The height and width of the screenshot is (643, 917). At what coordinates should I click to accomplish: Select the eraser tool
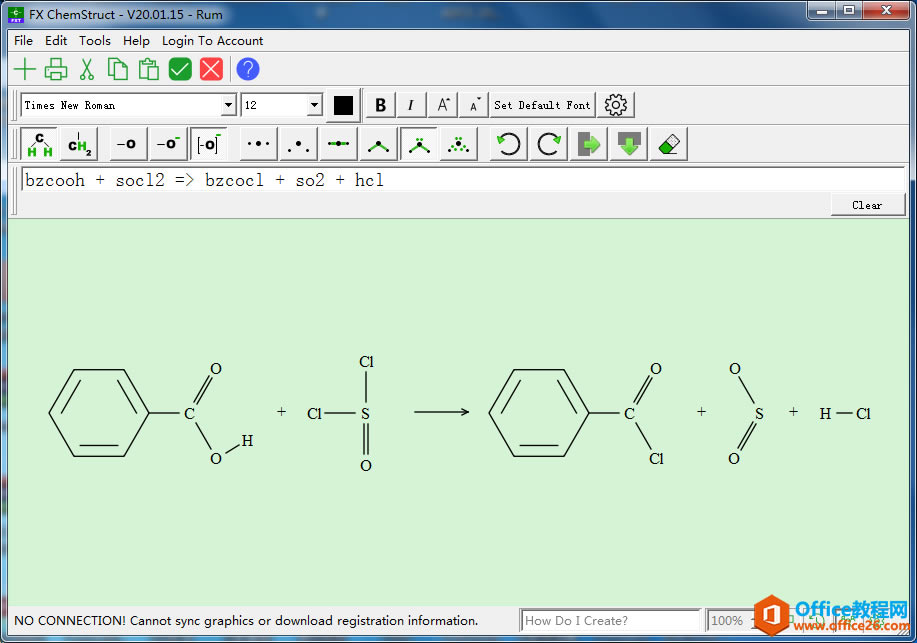coord(668,144)
